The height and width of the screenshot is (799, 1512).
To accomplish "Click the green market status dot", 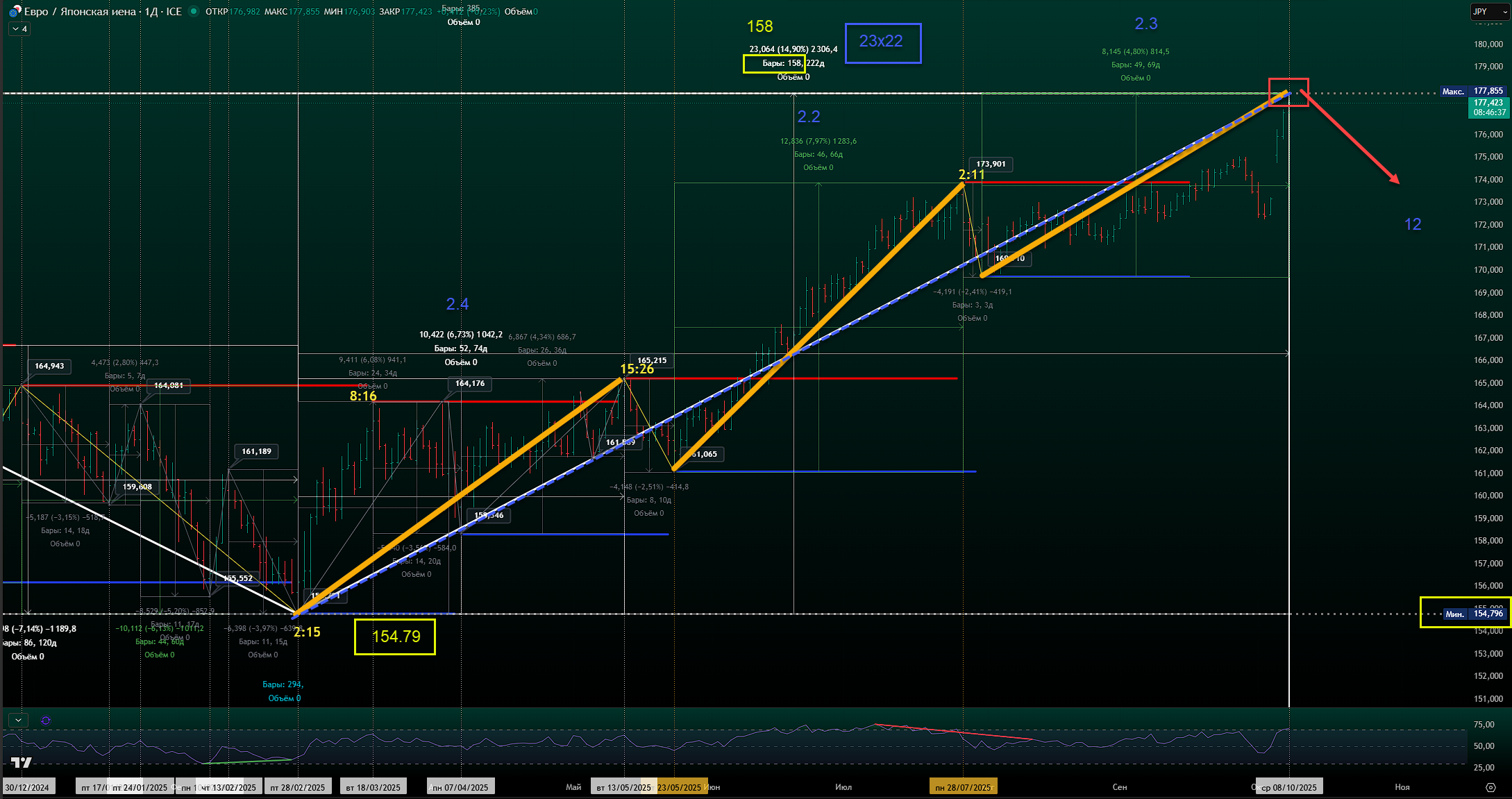I will click(194, 11).
